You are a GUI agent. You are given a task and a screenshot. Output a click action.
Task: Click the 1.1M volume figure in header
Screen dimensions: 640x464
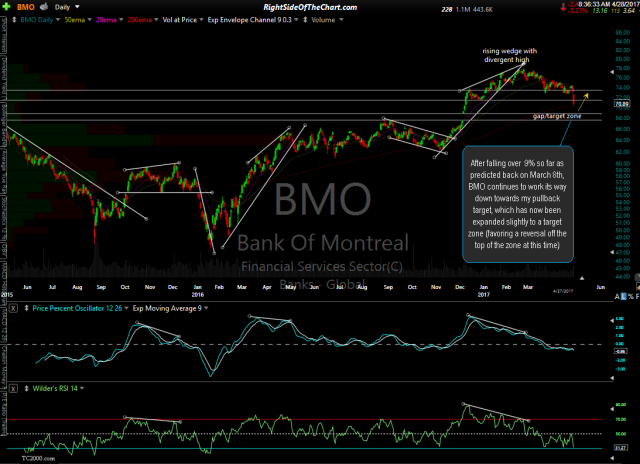[463, 9]
